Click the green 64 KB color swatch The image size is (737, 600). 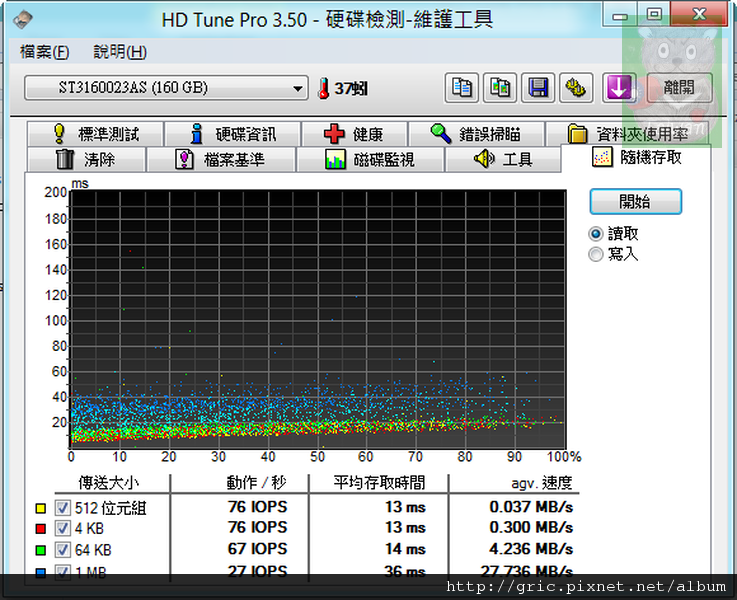[x=41, y=550]
